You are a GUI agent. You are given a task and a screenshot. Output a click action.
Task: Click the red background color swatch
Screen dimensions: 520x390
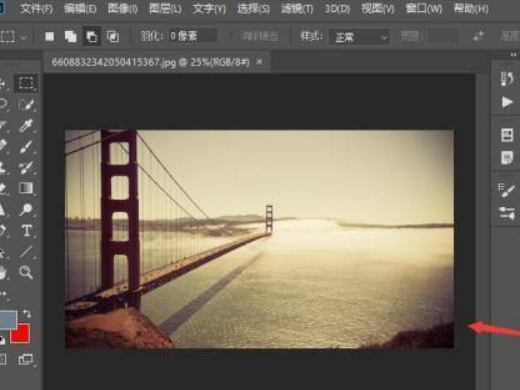click(20, 333)
